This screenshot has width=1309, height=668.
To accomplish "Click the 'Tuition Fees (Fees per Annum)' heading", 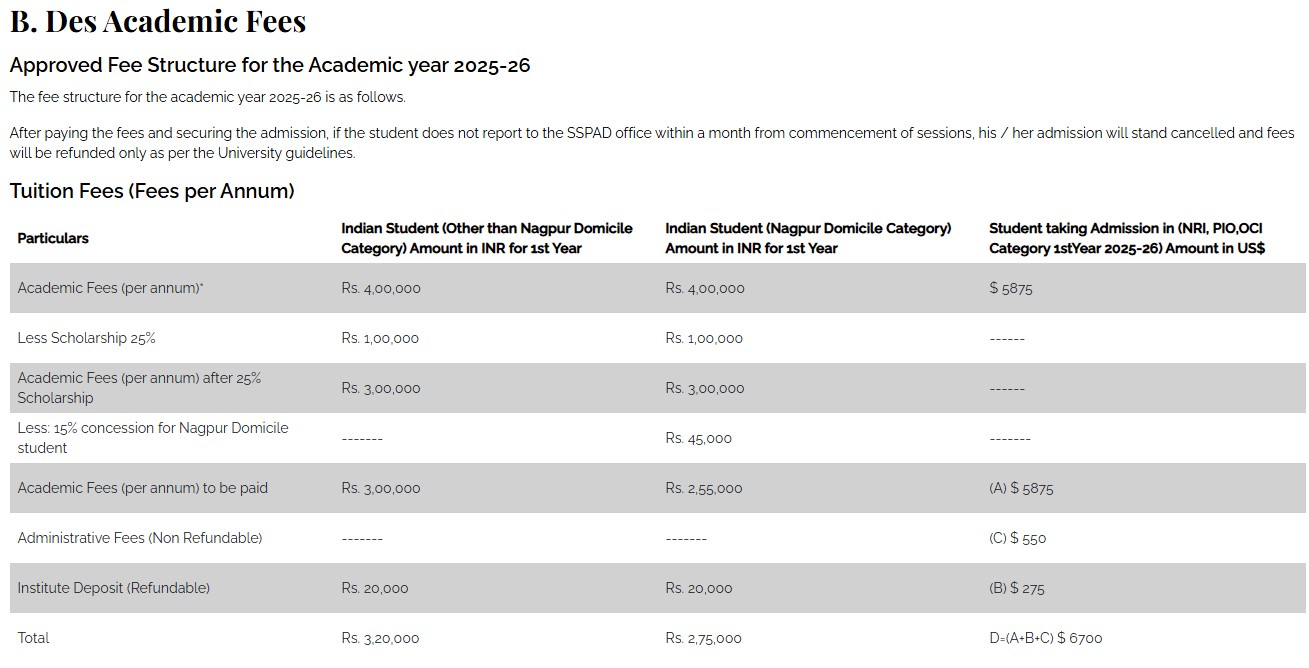I will 152,191.
